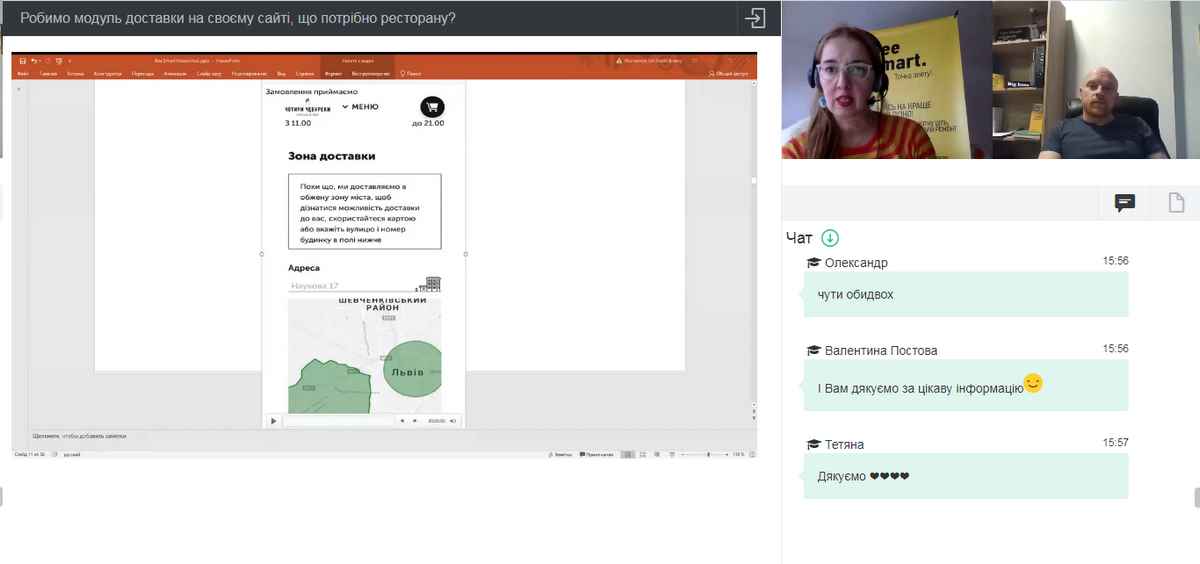Click the save icon in PowerPoint title bar
The width and height of the screenshot is (1200, 564).
point(22,61)
